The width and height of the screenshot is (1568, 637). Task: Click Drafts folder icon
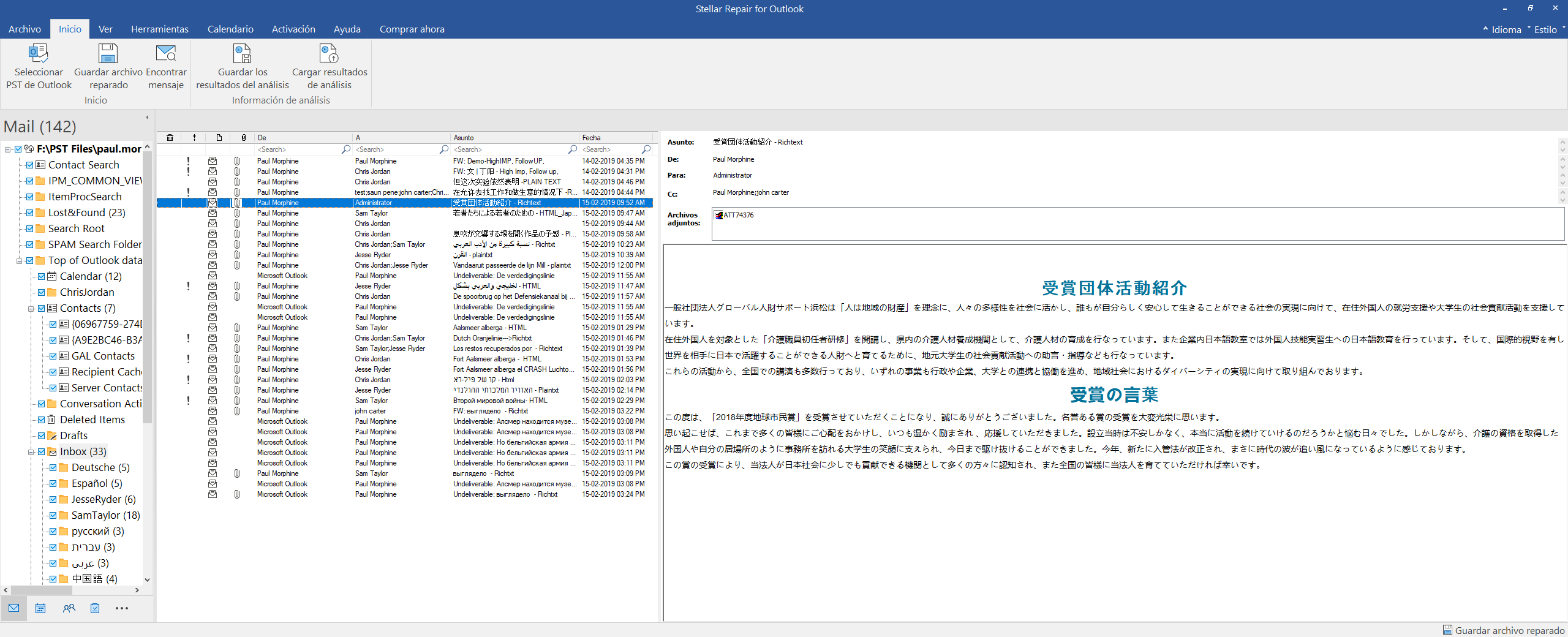tap(52, 435)
